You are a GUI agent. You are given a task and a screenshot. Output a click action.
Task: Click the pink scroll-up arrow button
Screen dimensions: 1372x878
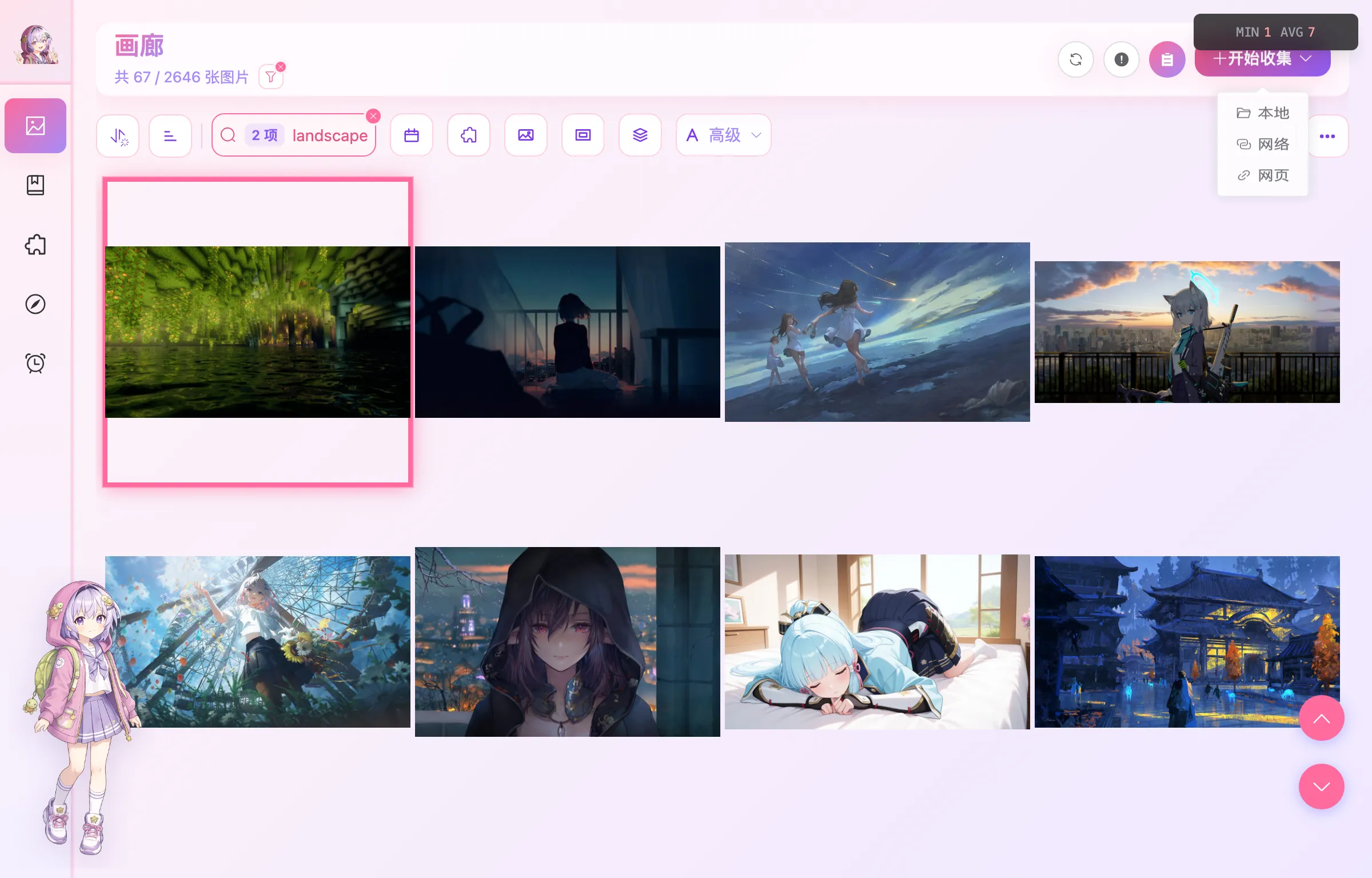(1322, 718)
